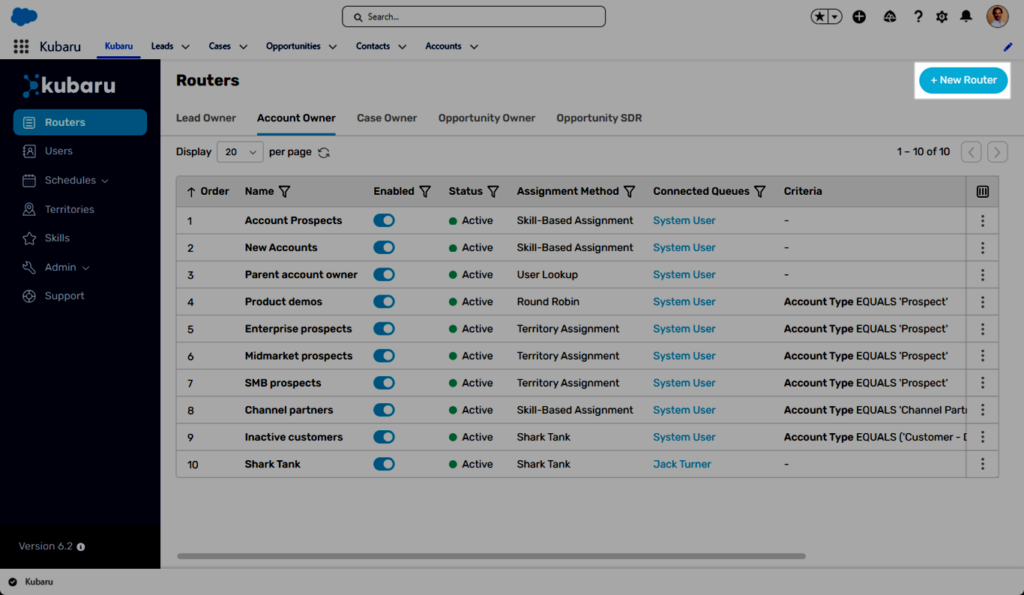This screenshot has height=595, width=1024.
Task: Open the Setup gear icon
Action: pyautogui.click(x=942, y=17)
